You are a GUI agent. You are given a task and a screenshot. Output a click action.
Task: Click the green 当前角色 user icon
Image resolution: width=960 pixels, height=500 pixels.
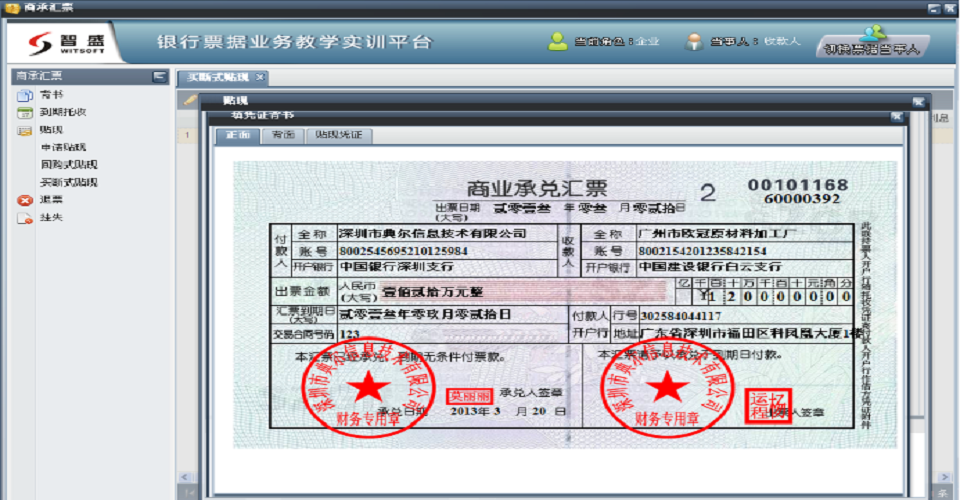pyautogui.click(x=557, y=41)
